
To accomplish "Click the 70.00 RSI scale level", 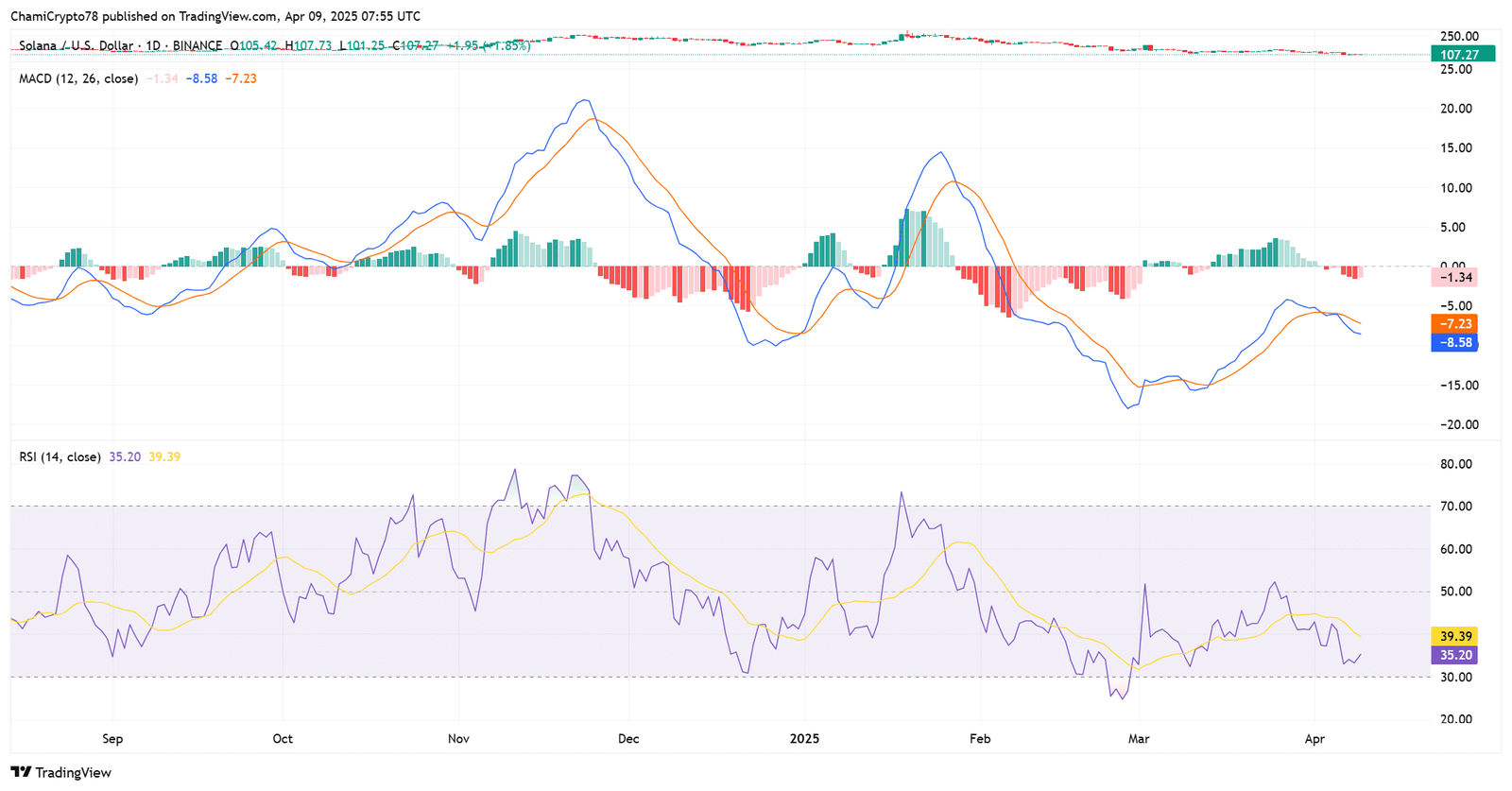I will (1455, 507).
